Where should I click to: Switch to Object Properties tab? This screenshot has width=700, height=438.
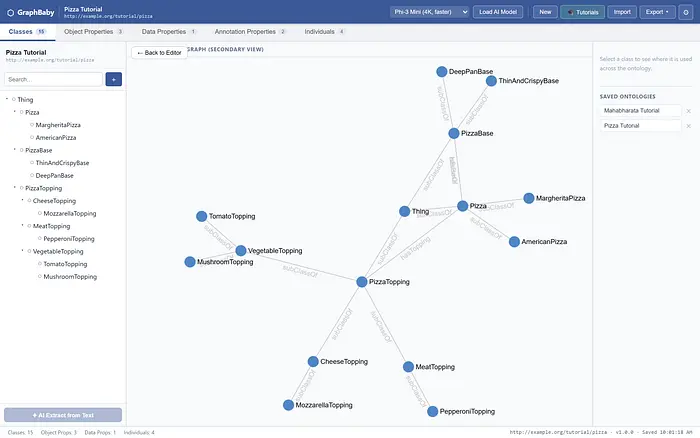tap(93, 32)
